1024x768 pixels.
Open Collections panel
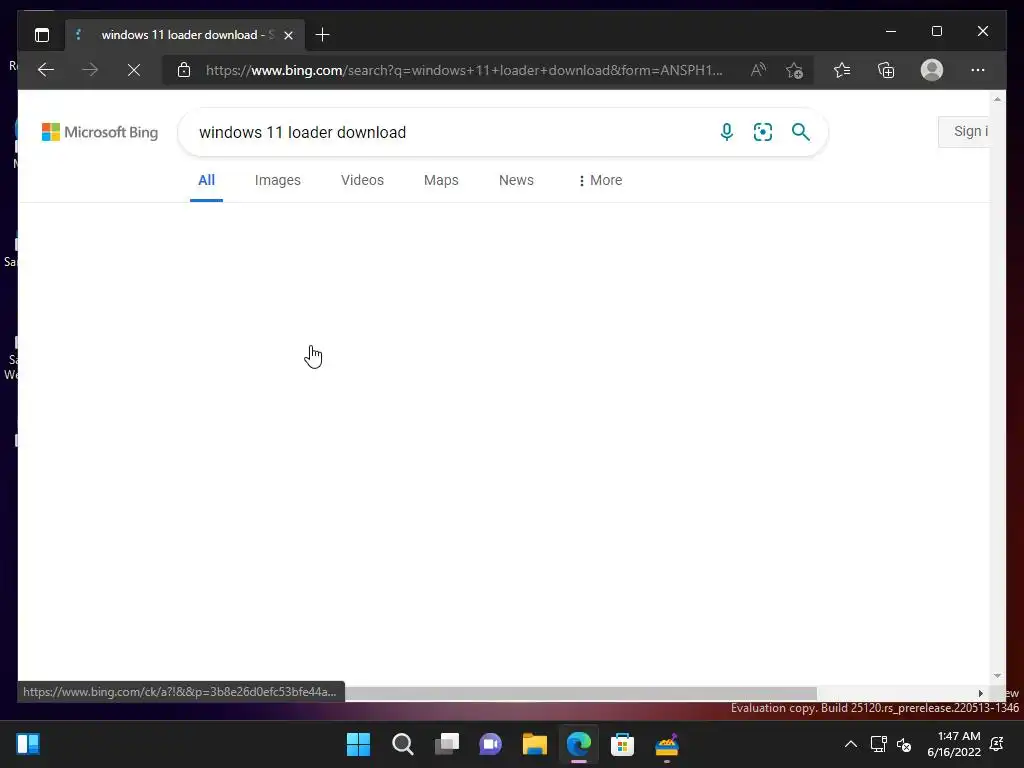point(886,70)
